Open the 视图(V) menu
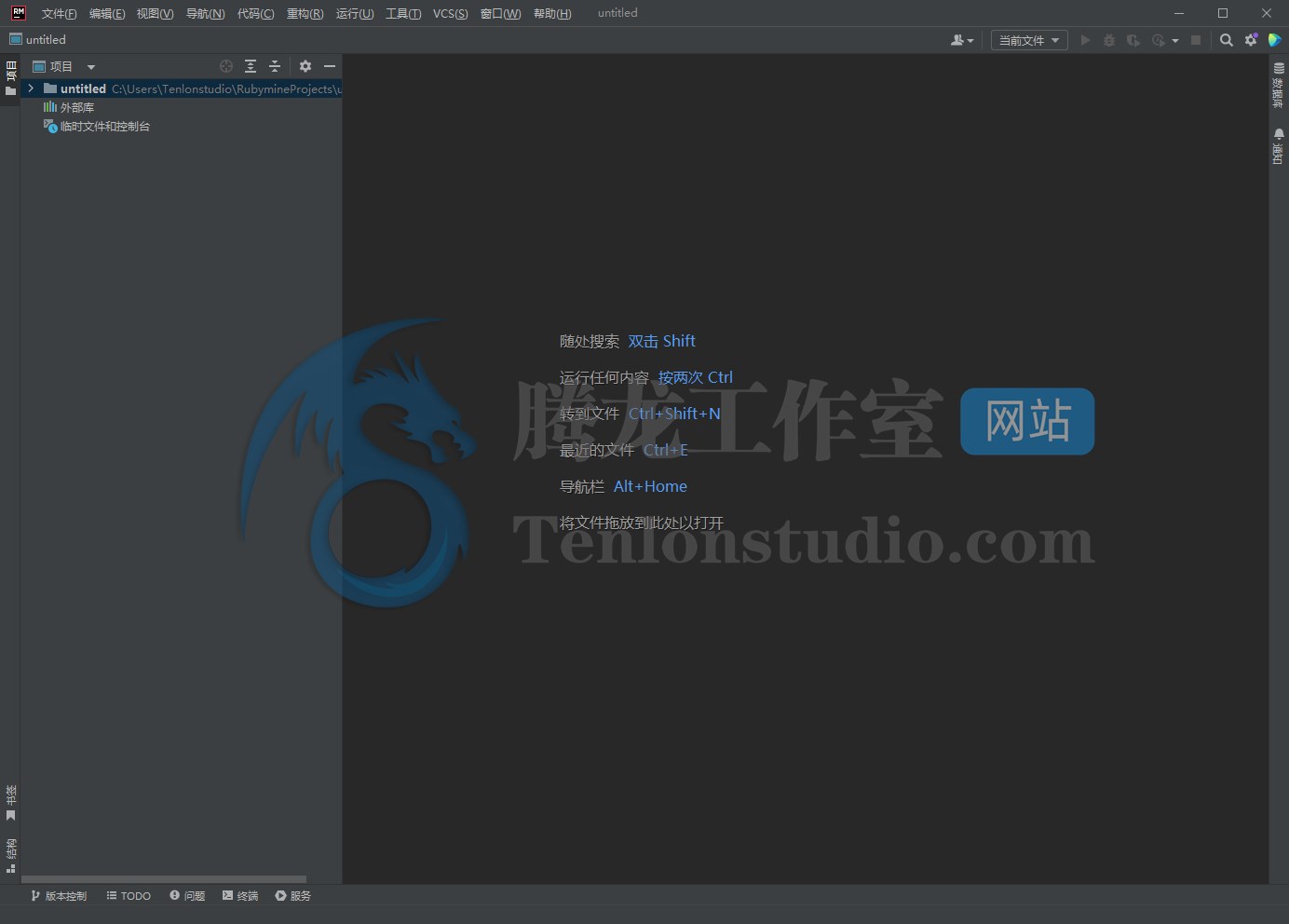 pos(155,13)
